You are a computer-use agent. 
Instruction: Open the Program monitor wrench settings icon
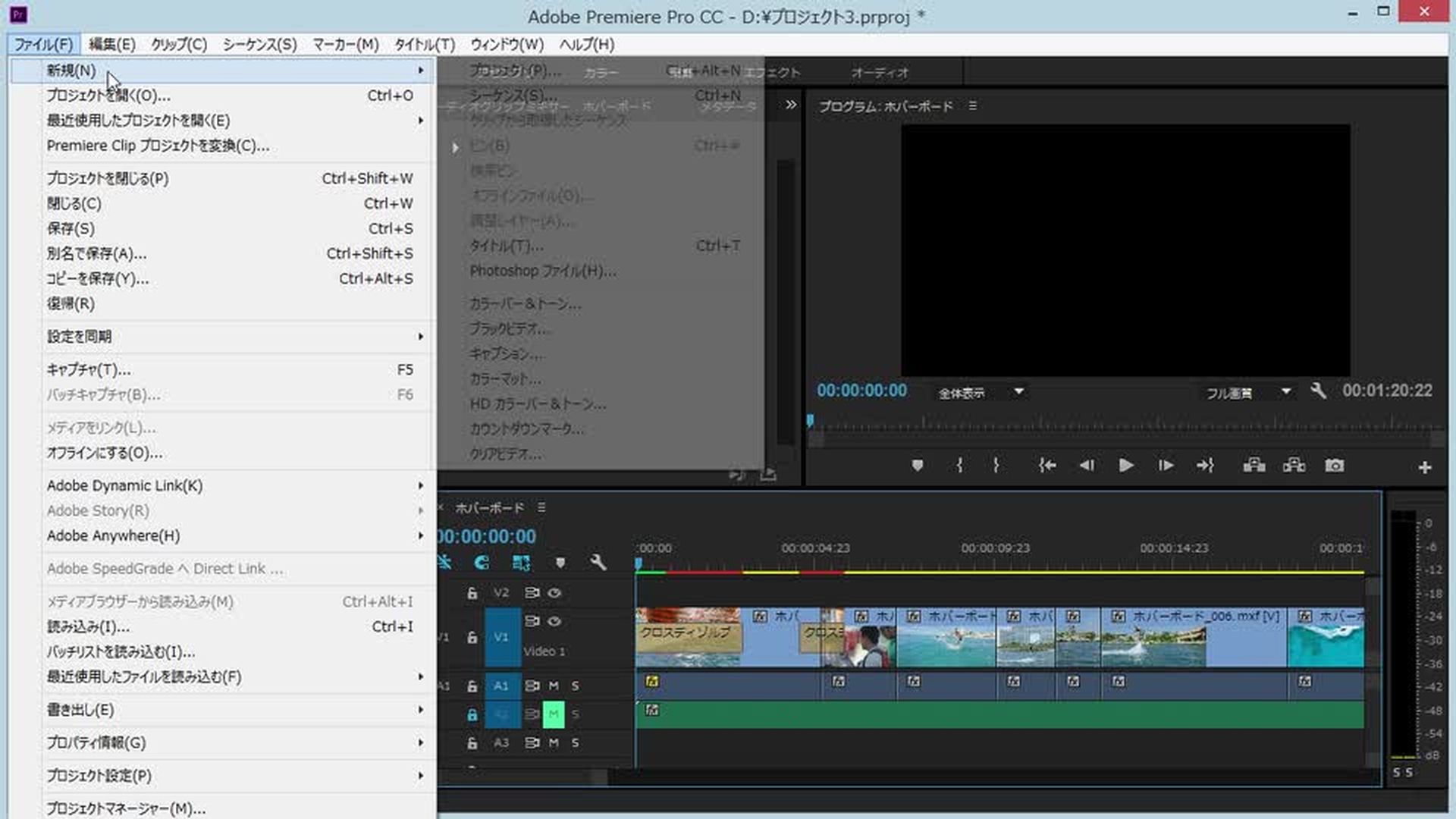tap(1319, 391)
